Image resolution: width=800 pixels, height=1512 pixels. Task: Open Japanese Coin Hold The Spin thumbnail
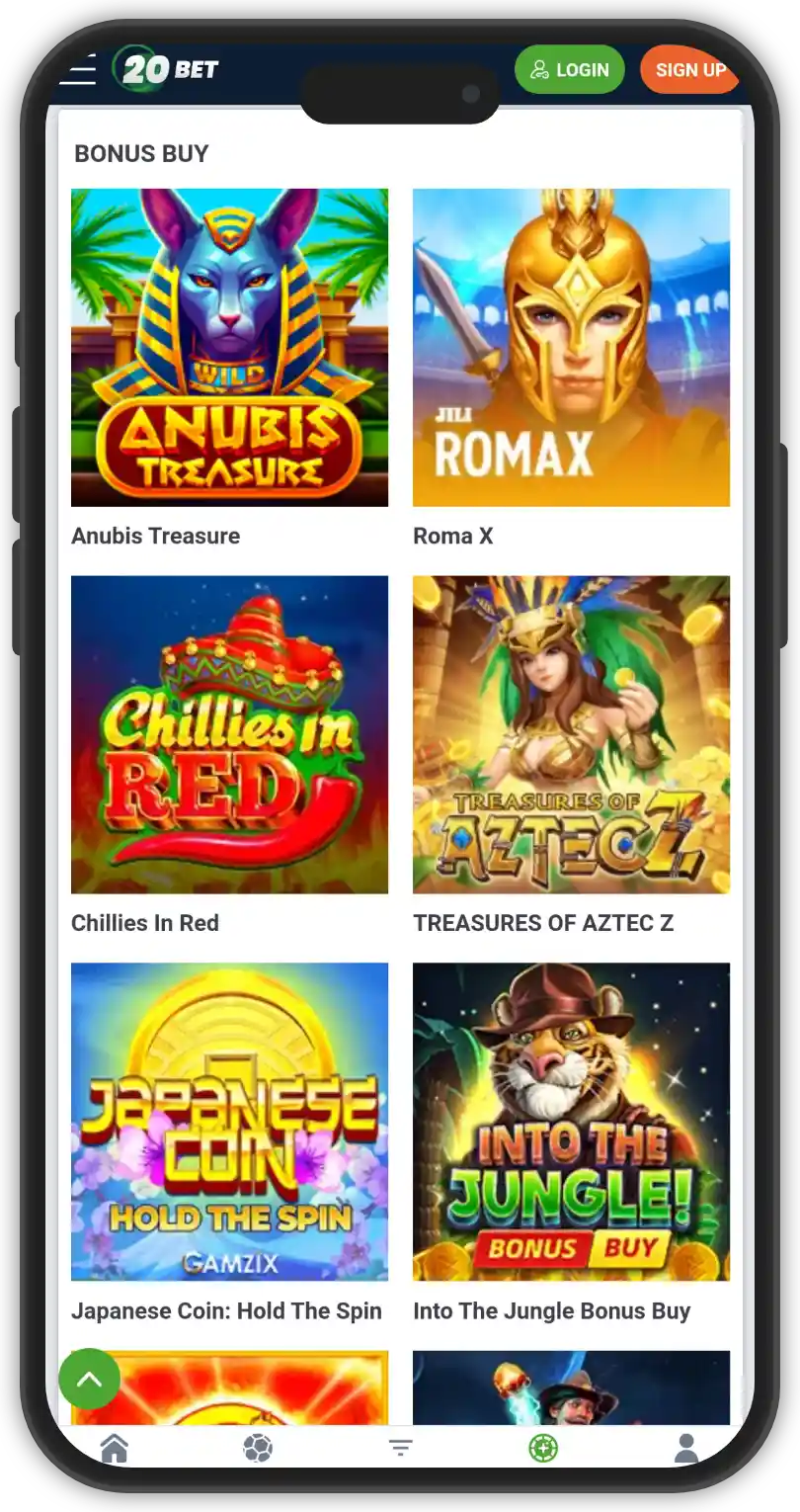(x=229, y=1123)
